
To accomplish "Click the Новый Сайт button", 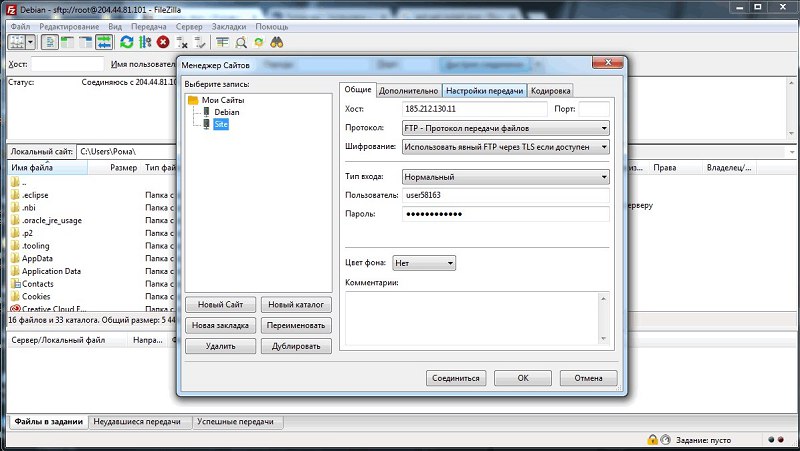I will (x=220, y=305).
